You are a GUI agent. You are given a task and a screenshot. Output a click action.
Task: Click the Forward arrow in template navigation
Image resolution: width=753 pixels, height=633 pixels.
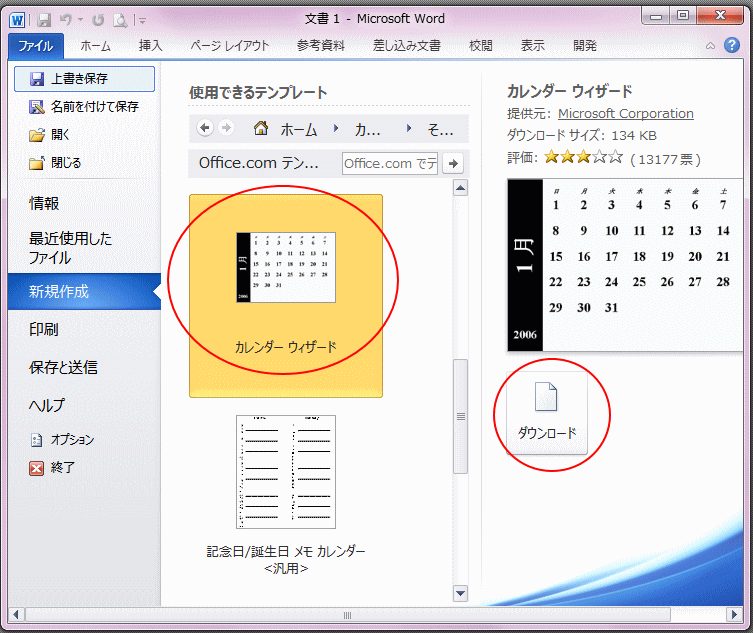[x=226, y=128]
